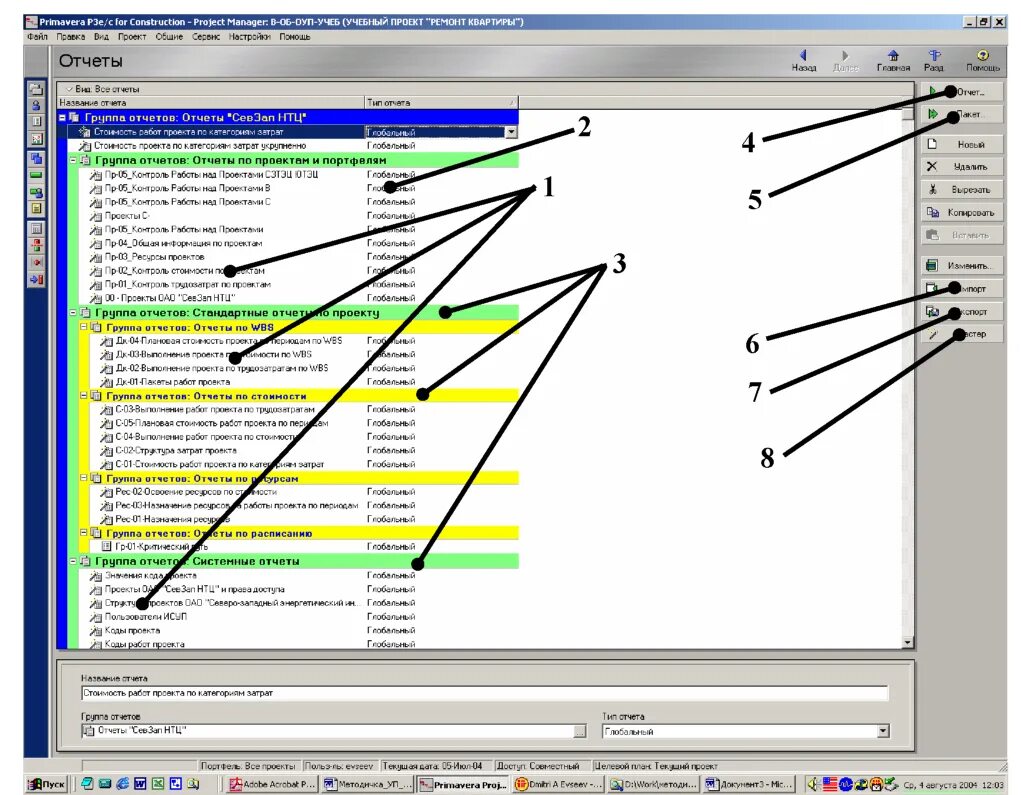
Task: Open the Work Products and Documents icon
Action: [x=36, y=209]
